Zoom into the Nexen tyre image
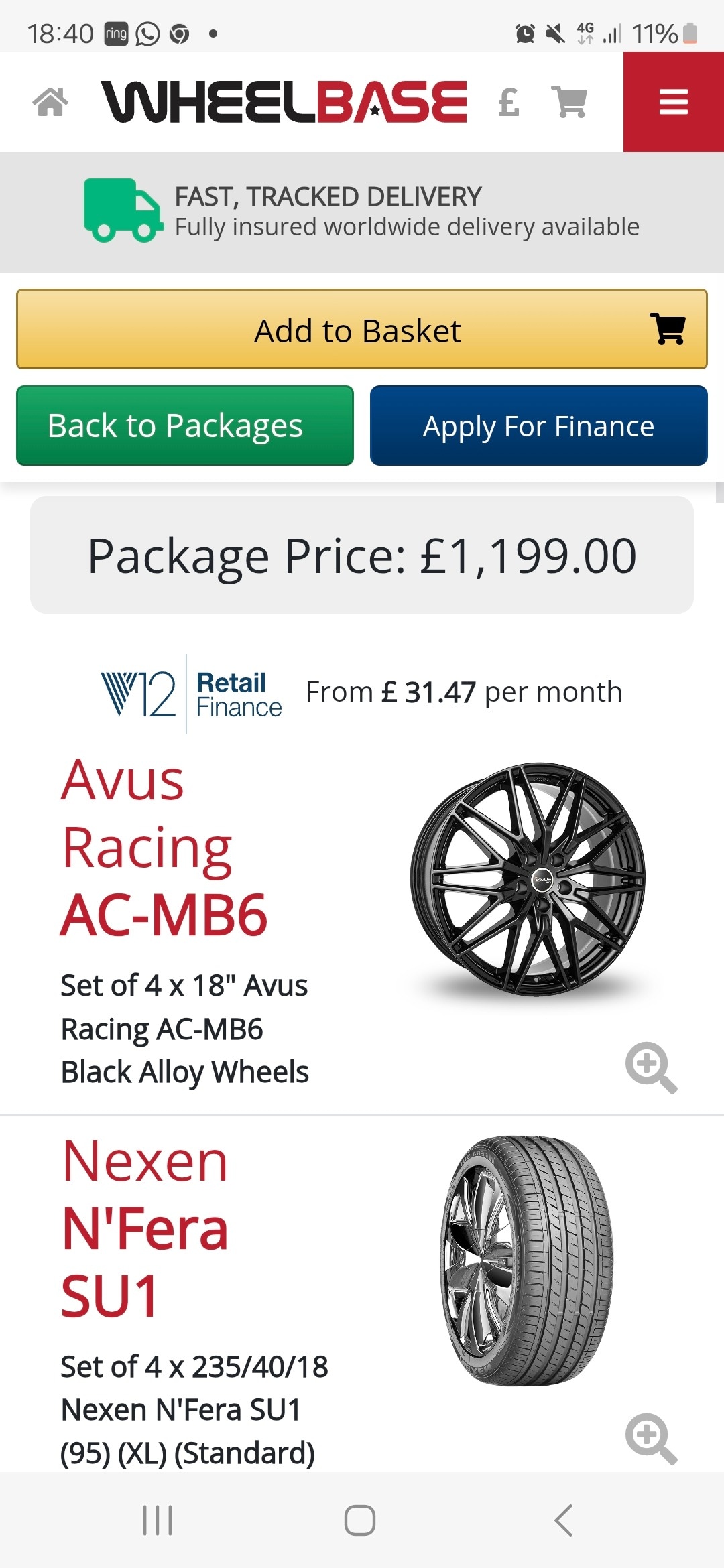 651,1438
